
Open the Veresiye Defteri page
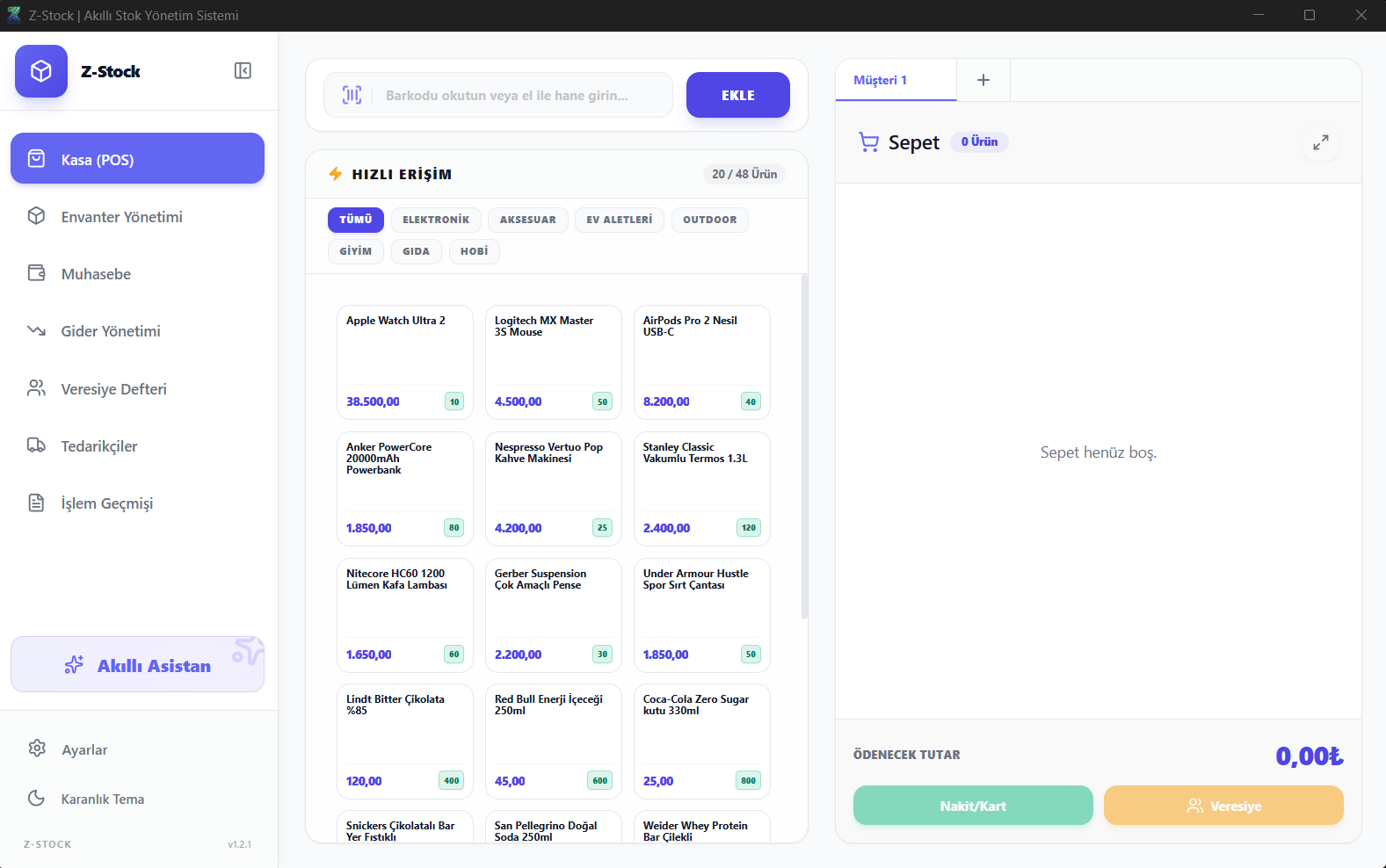coord(137,389)
